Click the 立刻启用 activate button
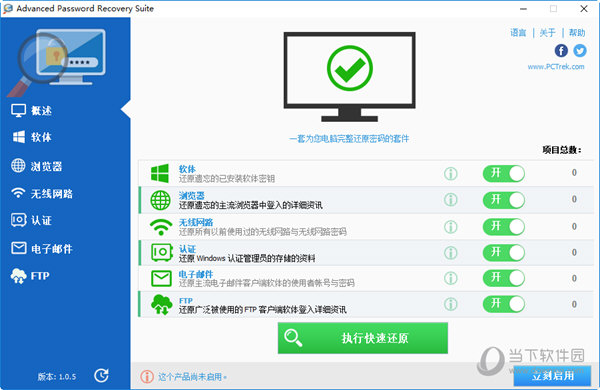Screen dimensions: 600x390 click(x=552, y=376)
